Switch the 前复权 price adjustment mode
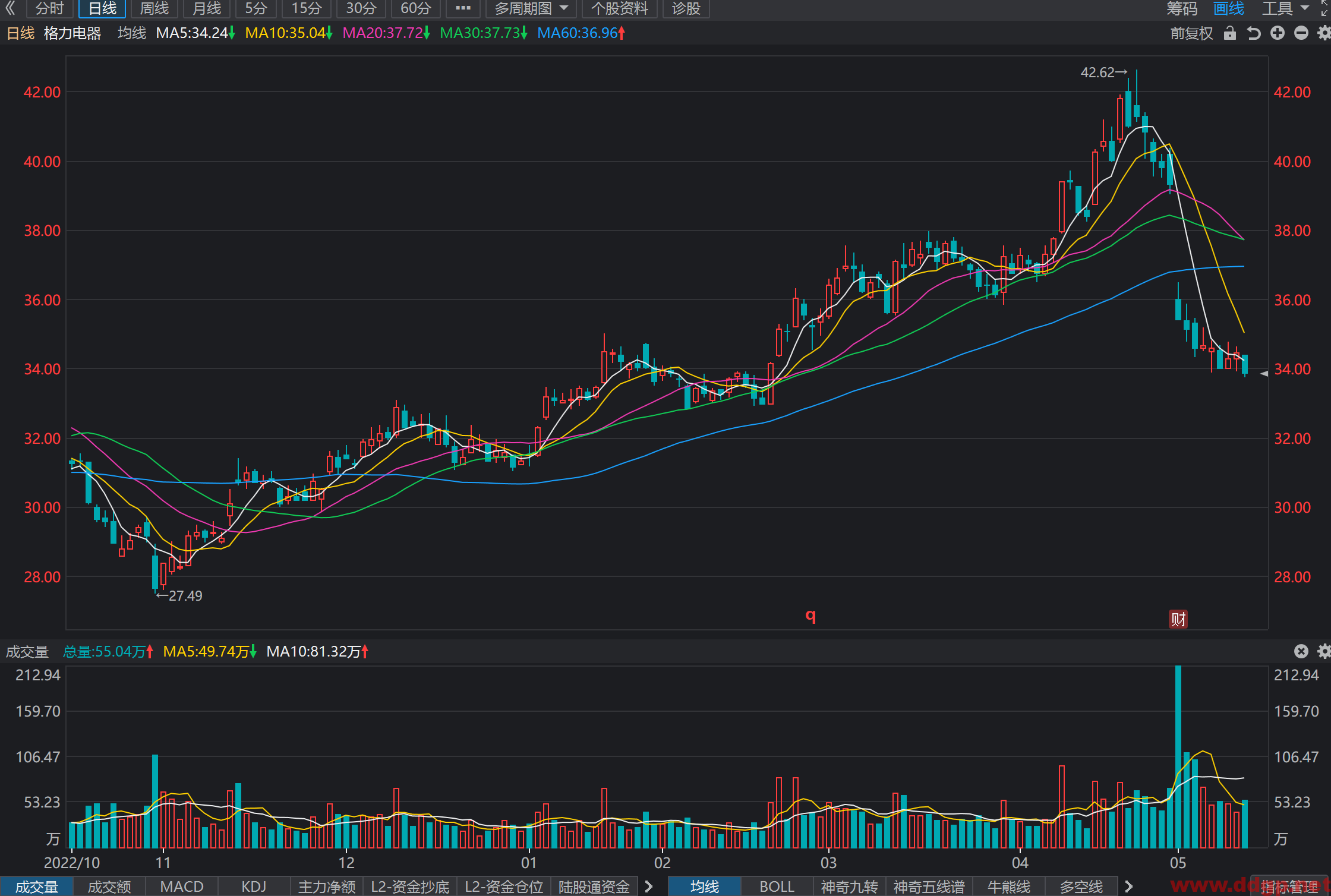1331x896 pixels. (x=1191, y=33)
